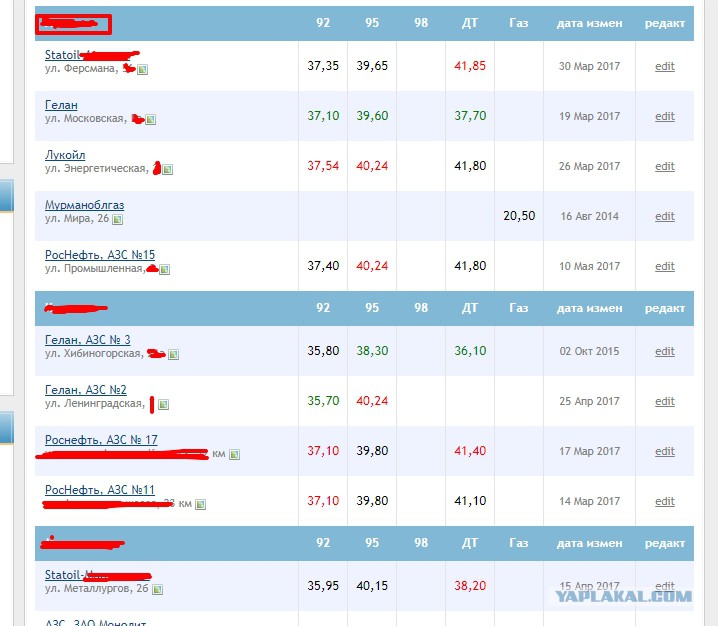Open map icon beside ул. Промышленная address
Viewport: 718px width, 626px height.
164,269
